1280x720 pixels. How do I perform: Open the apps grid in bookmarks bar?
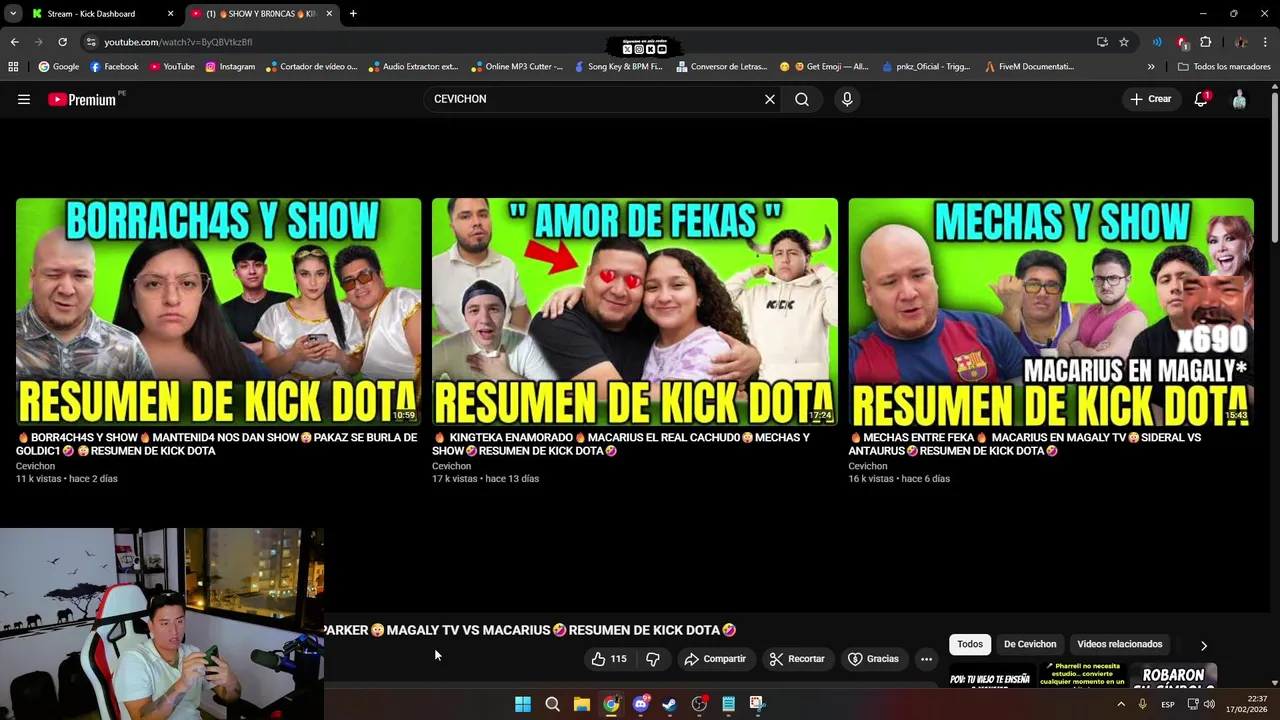pos(13,67)
